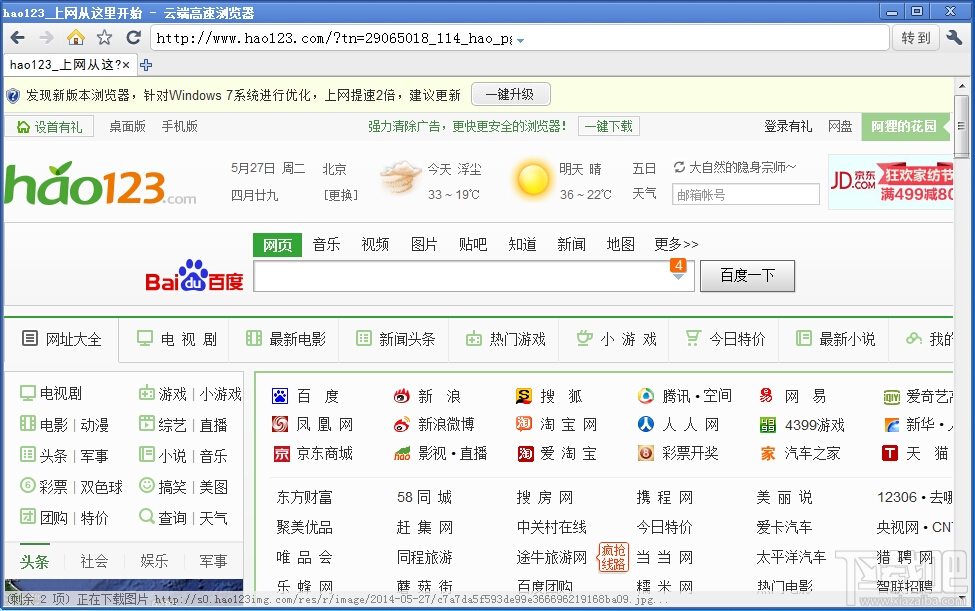Switch to 手机版 mobile version
The image size is (975, 611).
coord(180,126)
